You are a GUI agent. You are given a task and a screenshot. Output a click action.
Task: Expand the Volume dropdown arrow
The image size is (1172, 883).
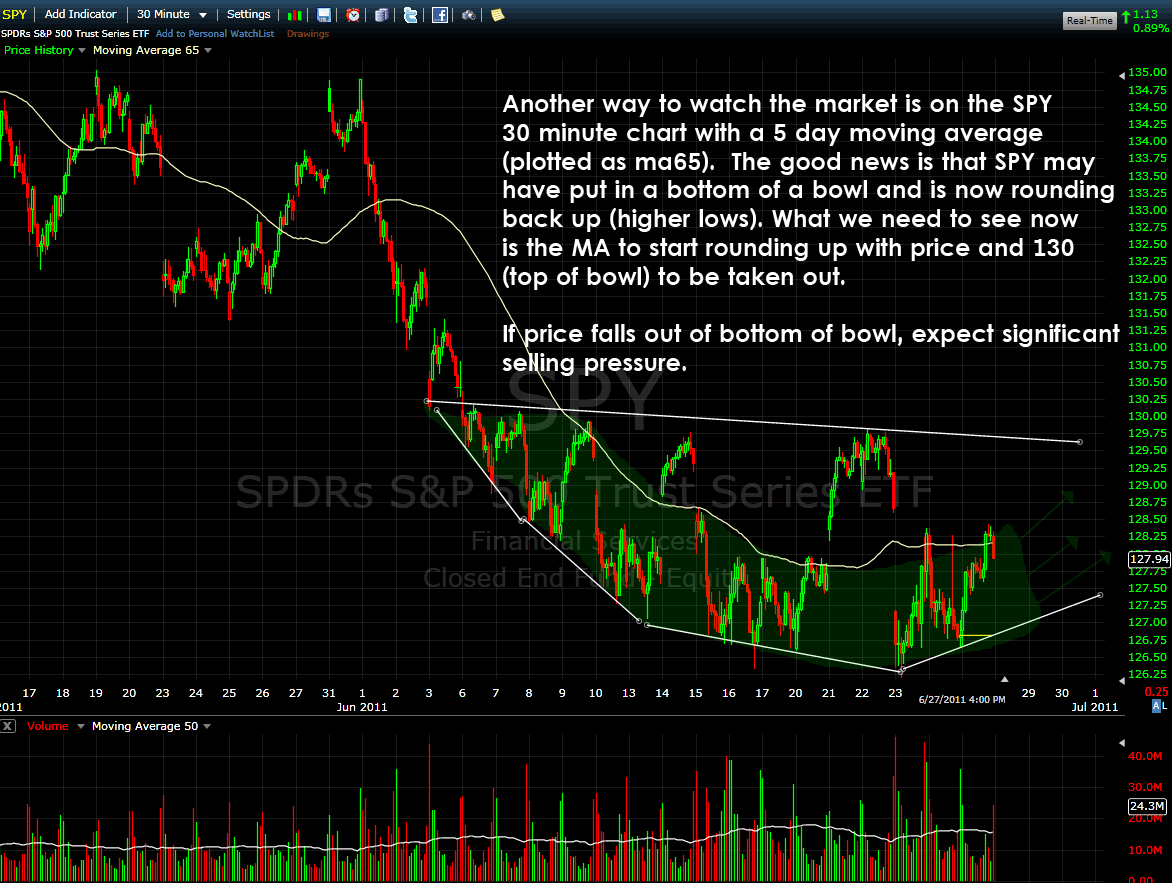pos(81,726)
